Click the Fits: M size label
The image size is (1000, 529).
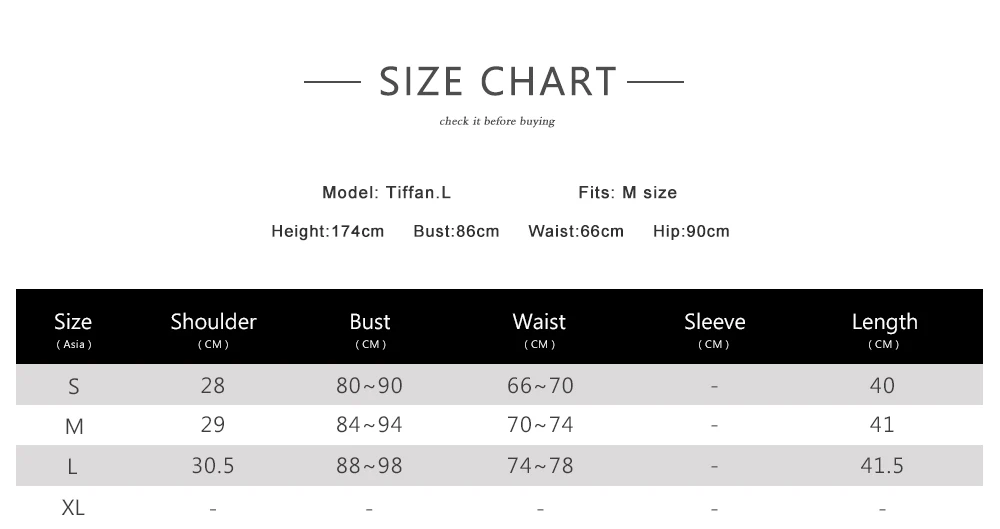point(628,193)
